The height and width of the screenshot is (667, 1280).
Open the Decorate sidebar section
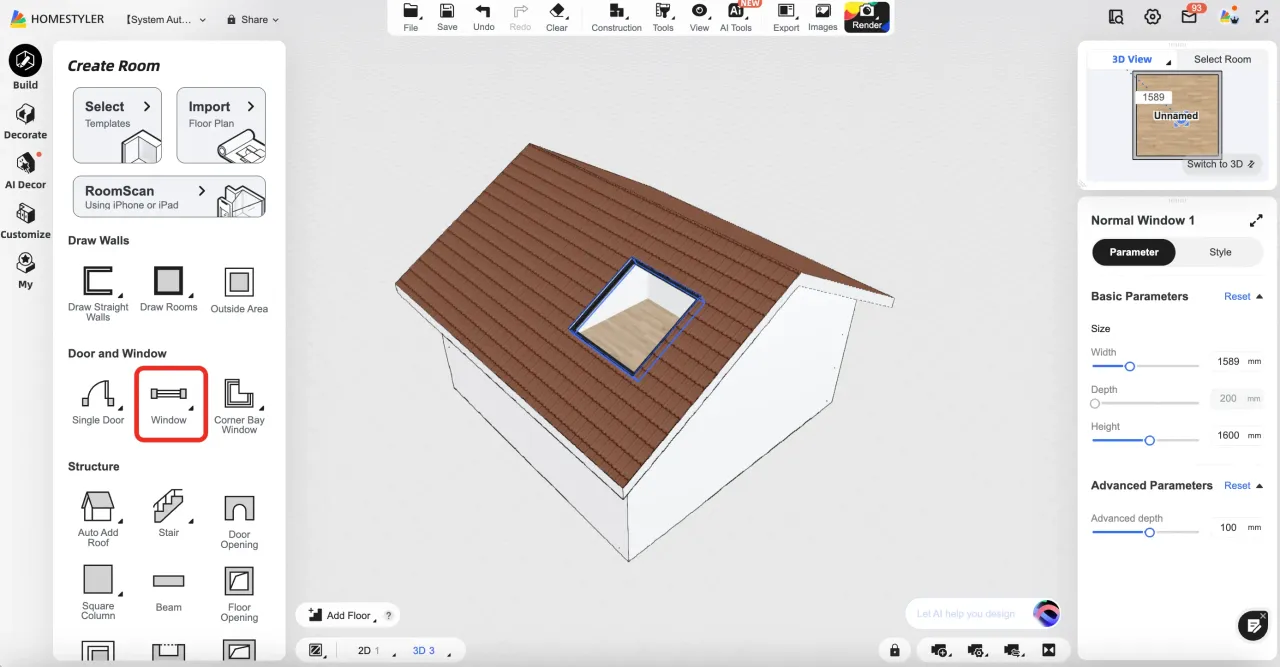click(x=25, y=122)
